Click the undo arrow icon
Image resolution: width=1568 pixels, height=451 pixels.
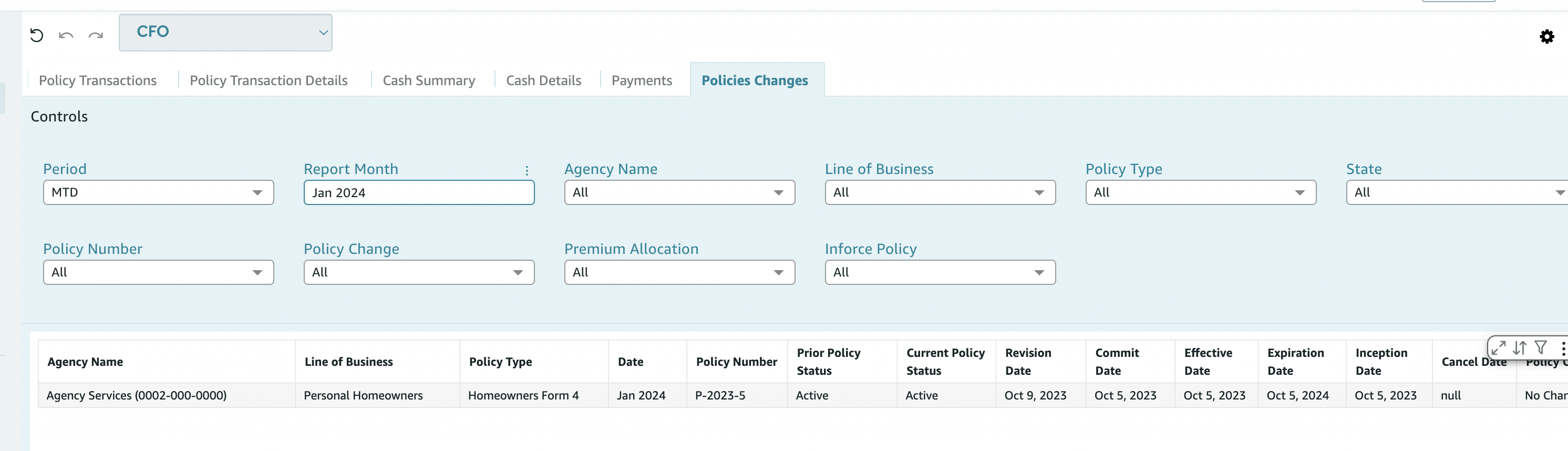pyautogui.click(x=66, y=35)
